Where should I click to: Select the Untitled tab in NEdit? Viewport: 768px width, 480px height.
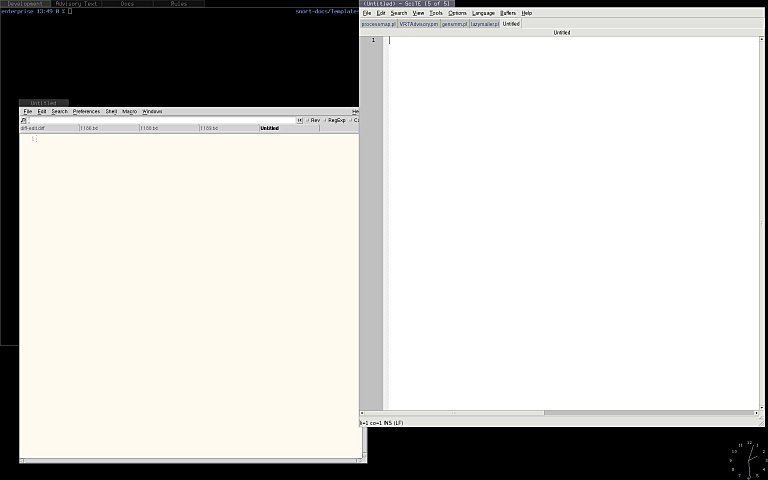pos(289,128)
